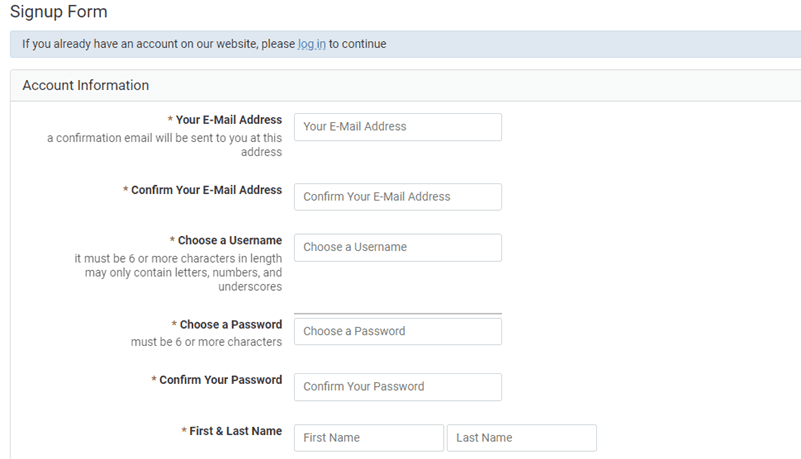801x459 pixels.
Task: Focus the Confirm Your Password text box
Action: tap(397, 387)
